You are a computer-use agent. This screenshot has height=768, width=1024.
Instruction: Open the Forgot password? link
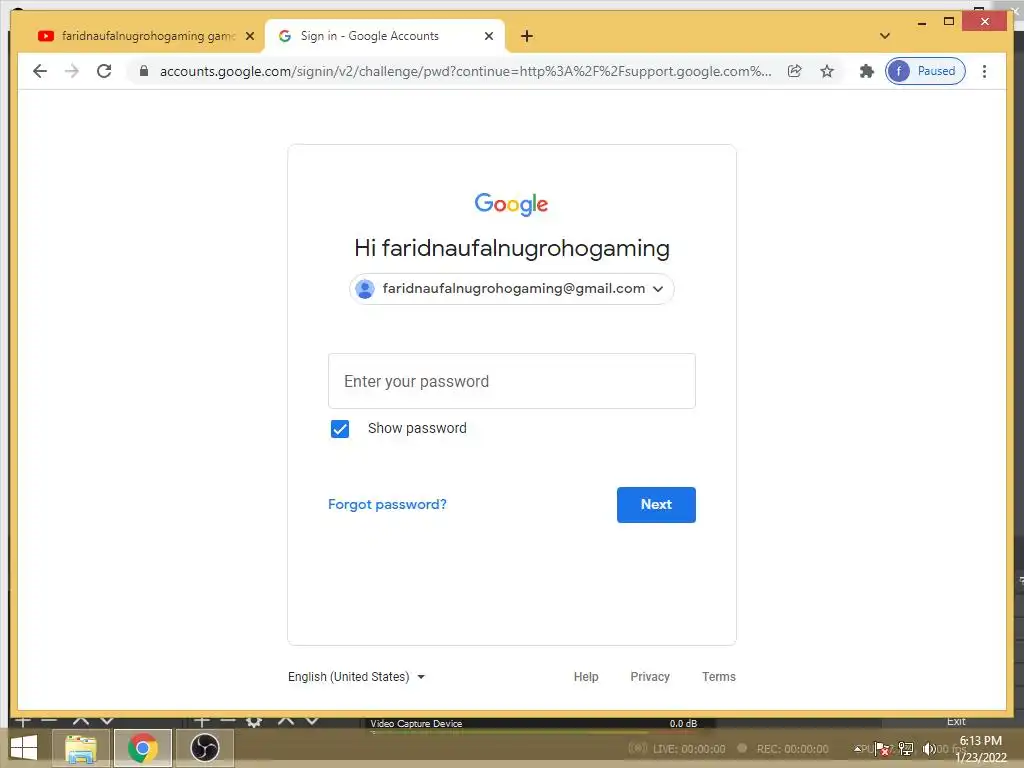(x=387, y=504)
